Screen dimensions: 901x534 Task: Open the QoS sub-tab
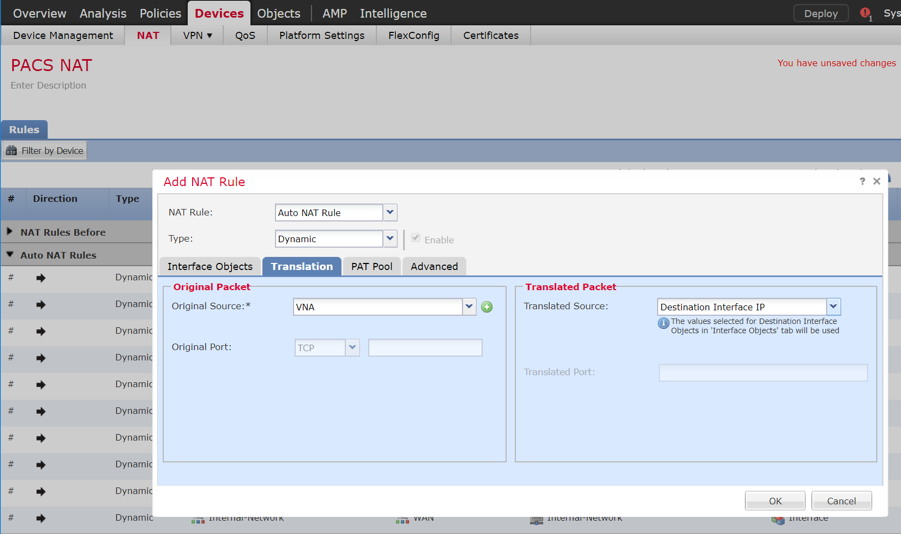pyautogui.click(x=245, y=35)
